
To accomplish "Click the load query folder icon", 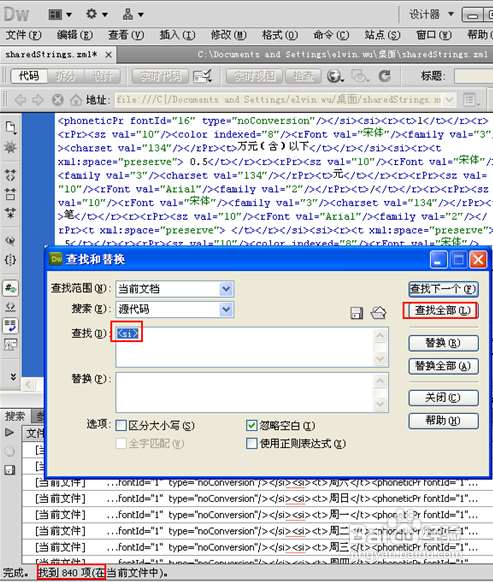I will tap(379, 313).
